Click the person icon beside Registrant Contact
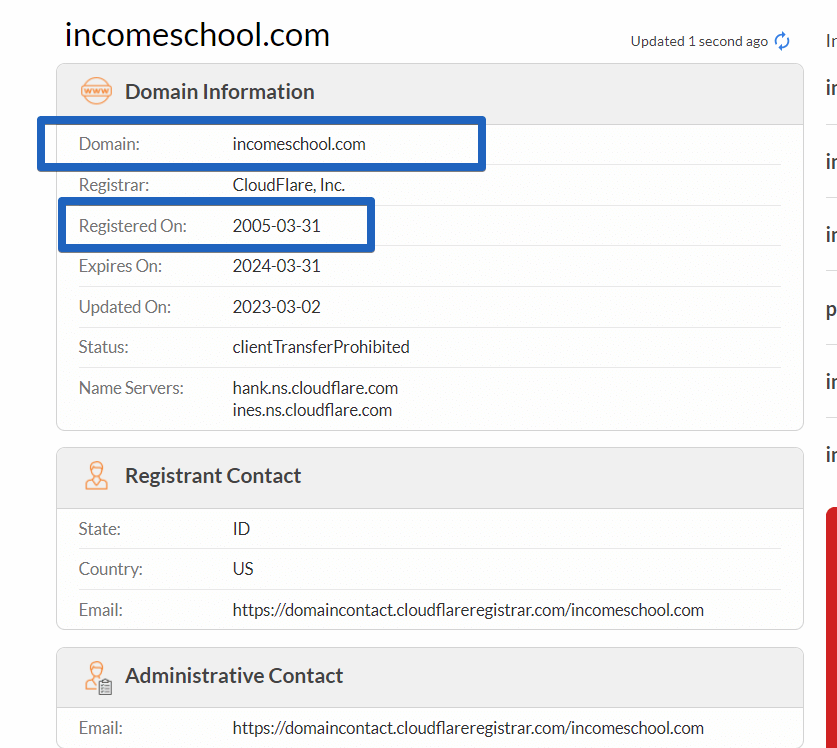This screenshot has height=748, width=837. pyautogui.click(x=96, y=475)
